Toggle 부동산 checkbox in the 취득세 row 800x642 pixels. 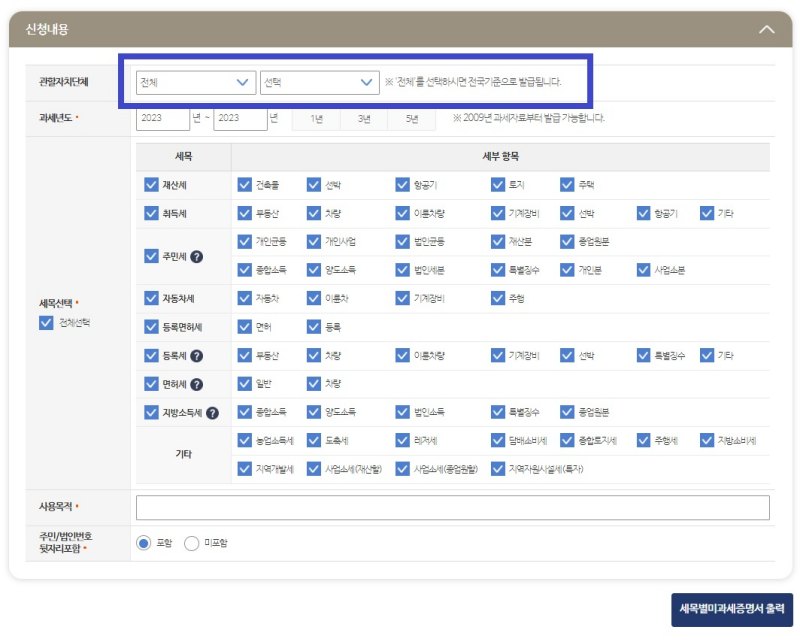tap(245, 213)
